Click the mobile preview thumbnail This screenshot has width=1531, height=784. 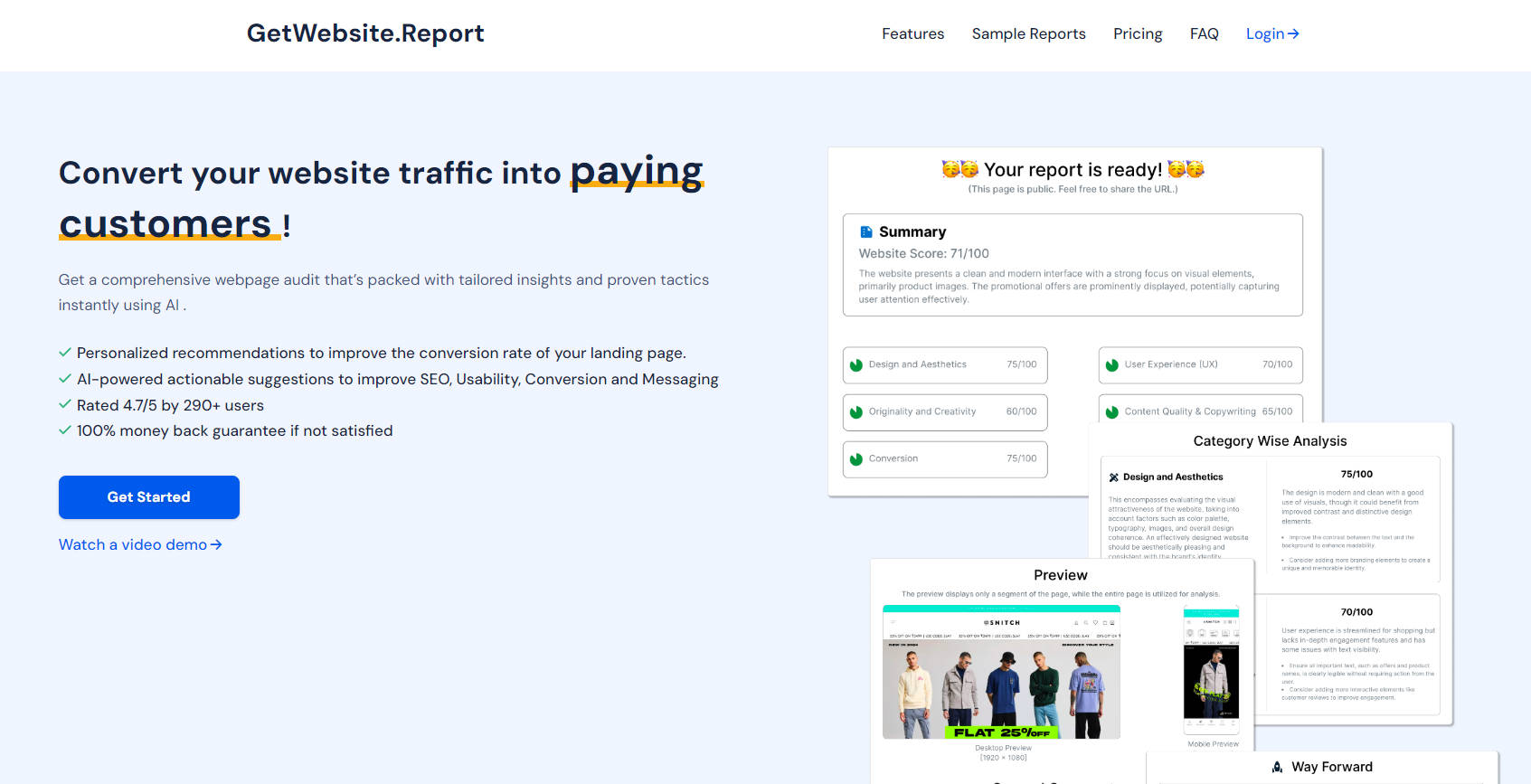1211,670
